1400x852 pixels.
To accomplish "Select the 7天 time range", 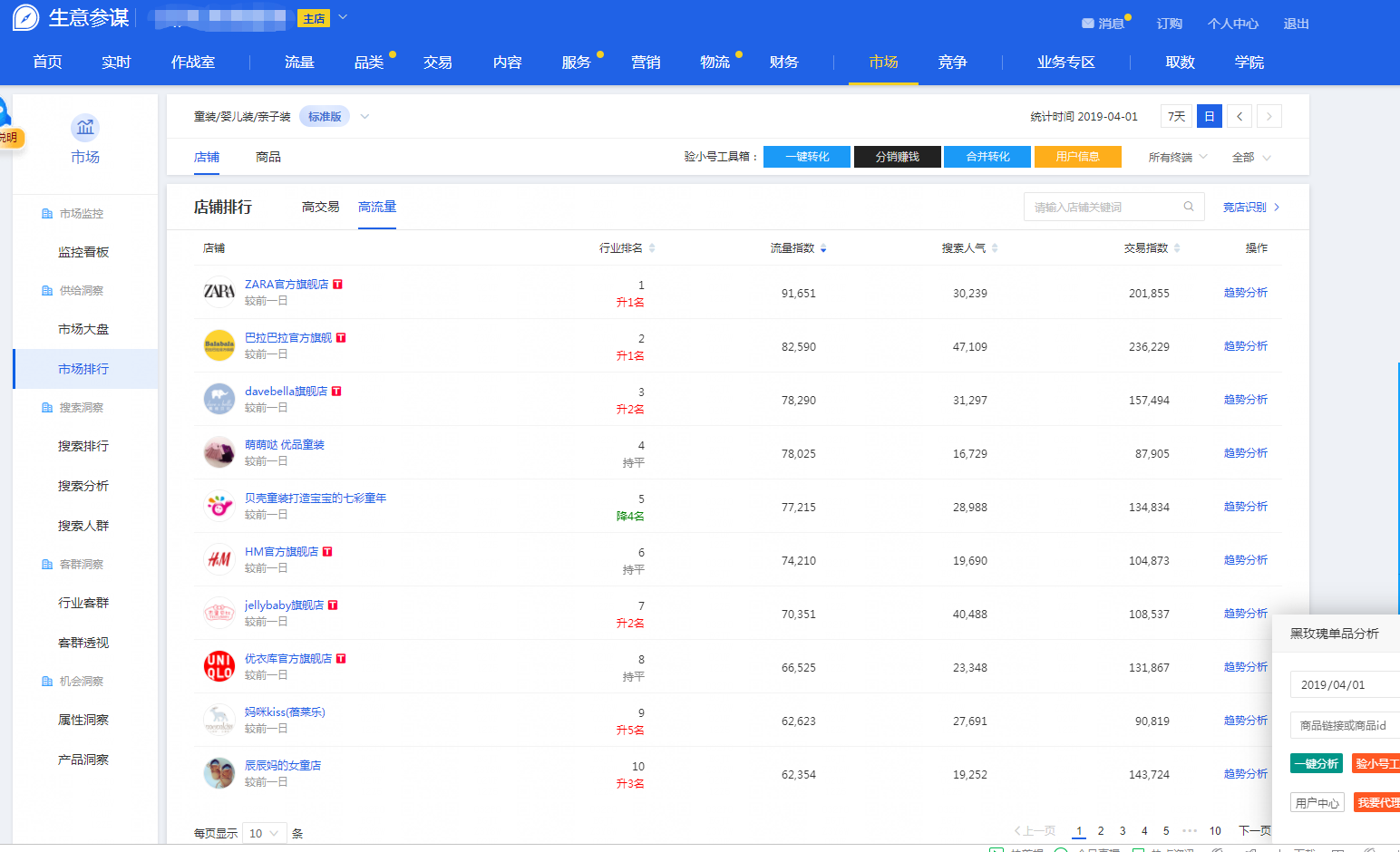I will [x=1176, y=116].
